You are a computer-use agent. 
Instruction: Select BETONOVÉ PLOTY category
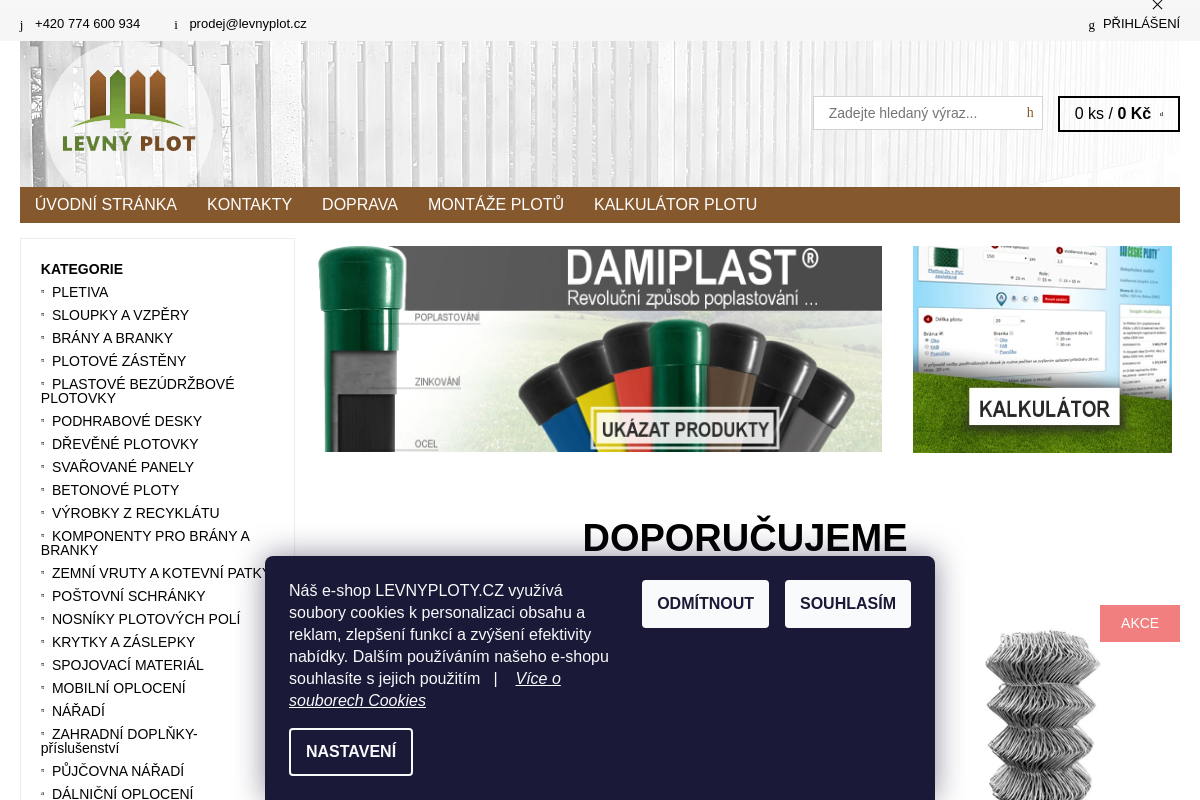(115, 490)
